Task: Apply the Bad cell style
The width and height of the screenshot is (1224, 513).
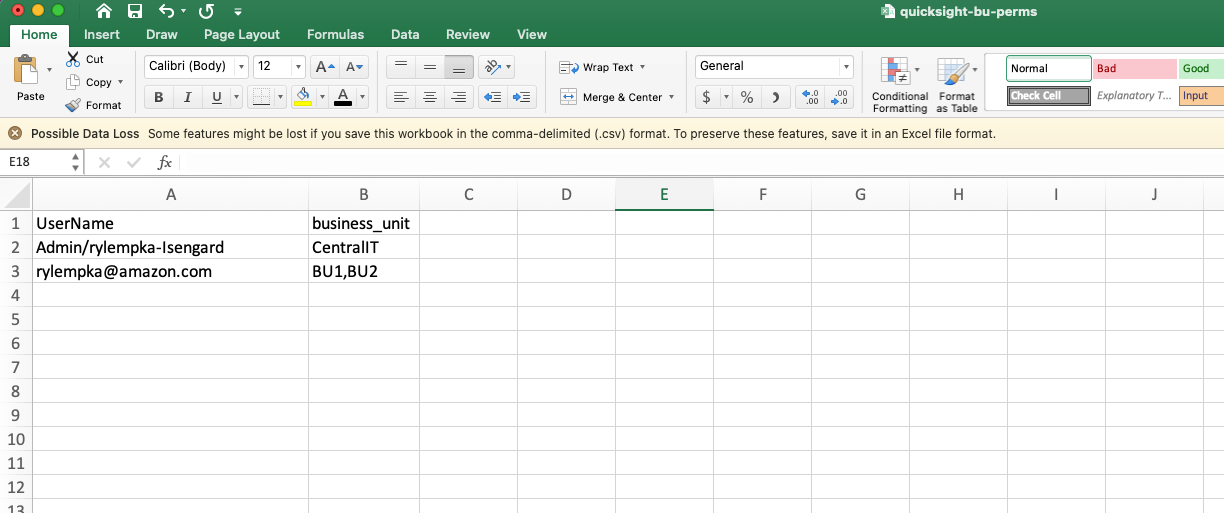Action: coord(1133,69)
